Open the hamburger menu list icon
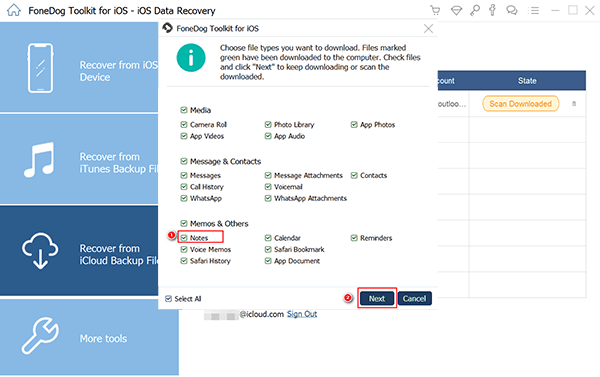600x377 pixels. click(533, 10)
